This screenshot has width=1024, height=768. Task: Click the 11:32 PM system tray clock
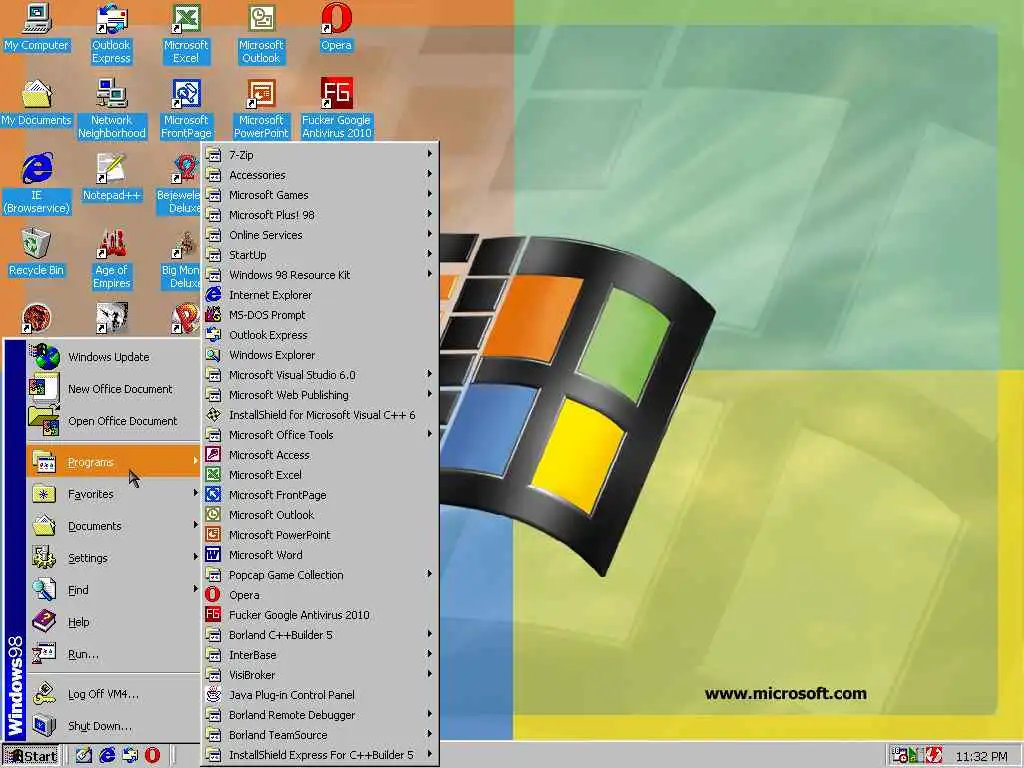pos(981,757)
